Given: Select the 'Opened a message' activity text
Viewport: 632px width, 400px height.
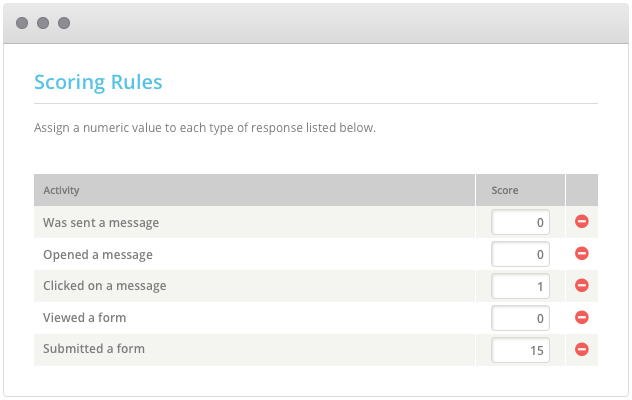Looking at the screenshot, I should (x=98, y=255).
